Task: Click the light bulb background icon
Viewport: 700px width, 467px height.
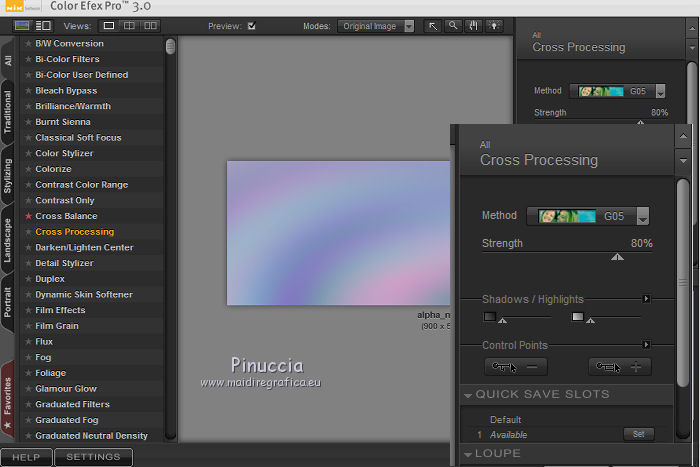Action: pos(494,26)
